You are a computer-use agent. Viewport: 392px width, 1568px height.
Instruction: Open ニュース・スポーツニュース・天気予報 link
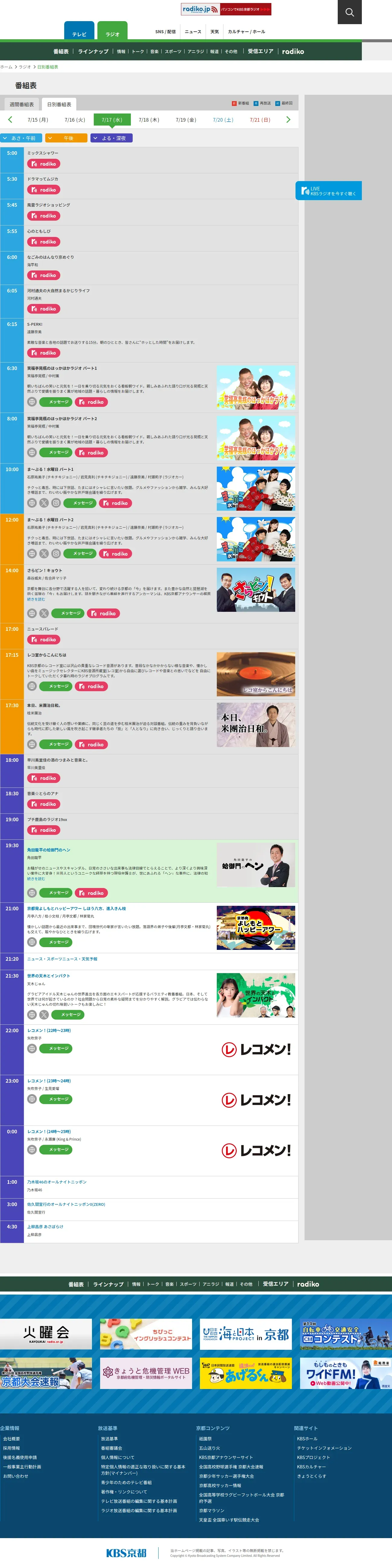pos(62,959)
